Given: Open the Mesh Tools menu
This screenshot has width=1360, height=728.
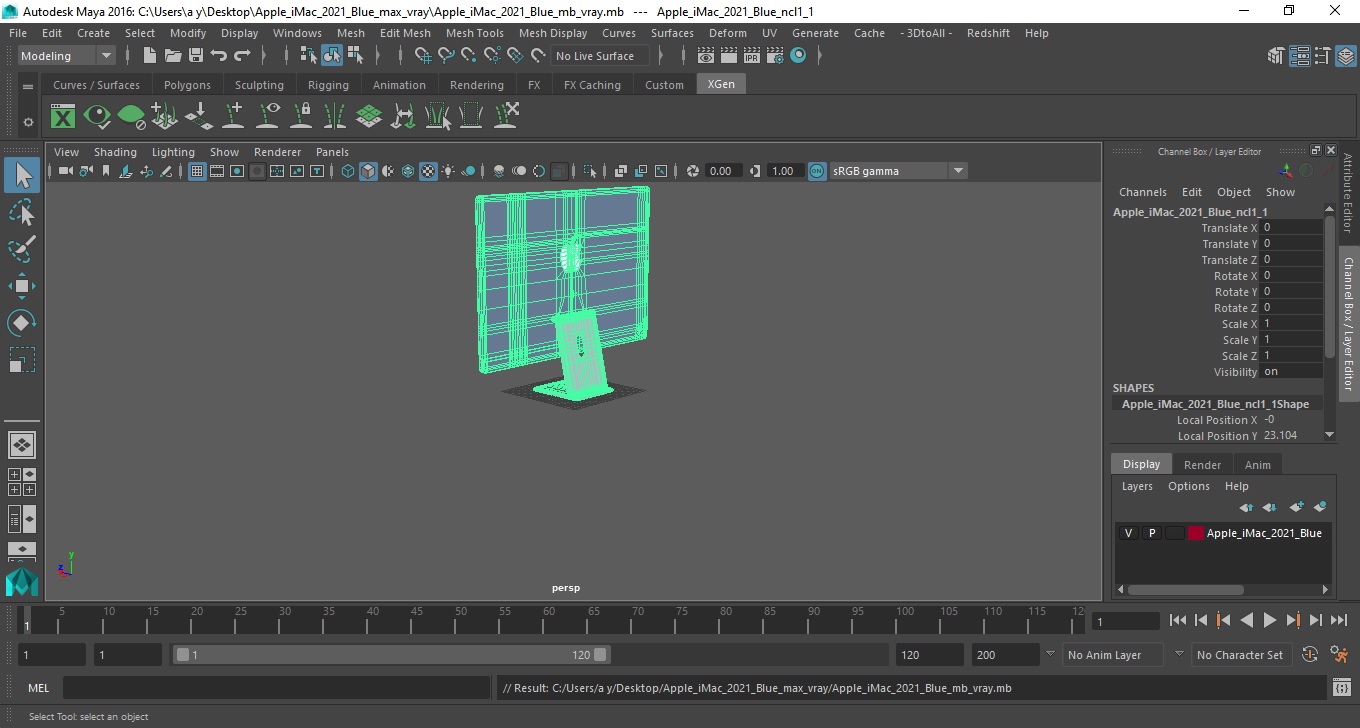Looking at the screenshot, I should coord(475,33).
